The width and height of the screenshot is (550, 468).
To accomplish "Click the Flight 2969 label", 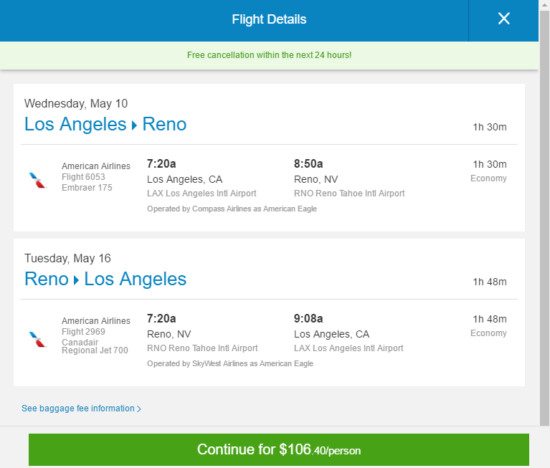I will [x=83, y=332].
